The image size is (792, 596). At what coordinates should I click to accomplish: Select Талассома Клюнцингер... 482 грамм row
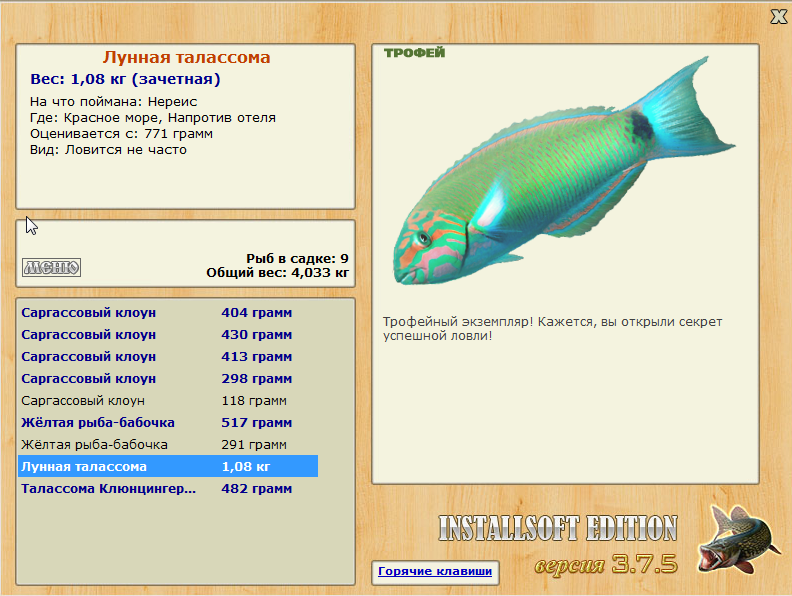click(x=168, y=488)
